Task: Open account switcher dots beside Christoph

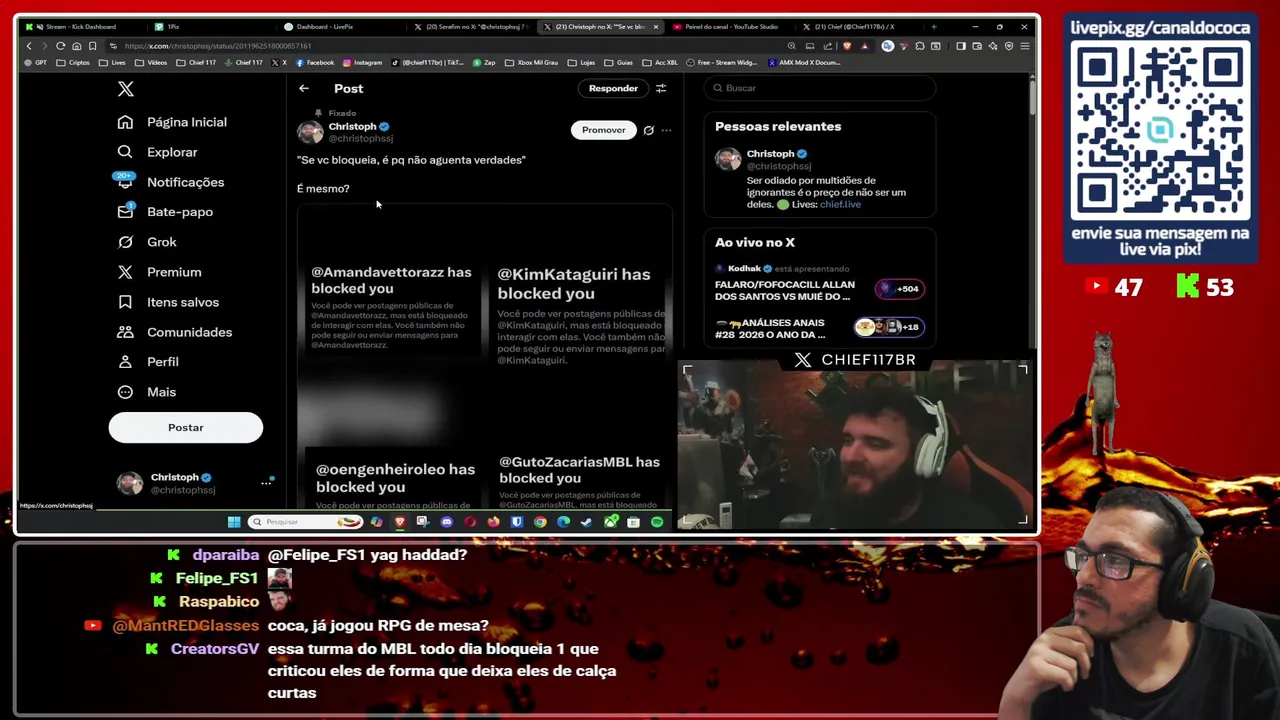Action: (266, 483)
